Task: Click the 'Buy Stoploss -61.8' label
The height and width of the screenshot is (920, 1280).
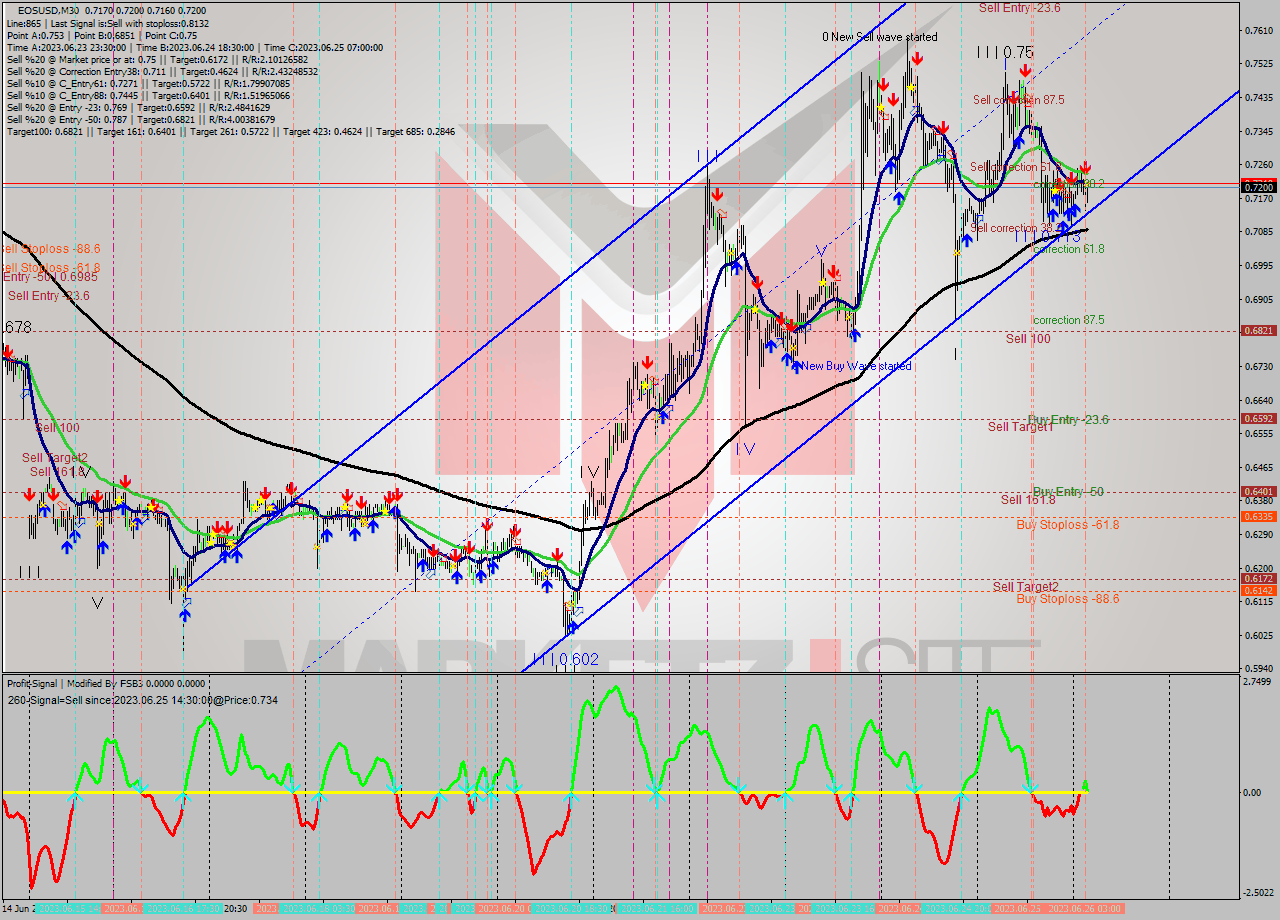Action: pyautogui.click(x=1067, y=525)
